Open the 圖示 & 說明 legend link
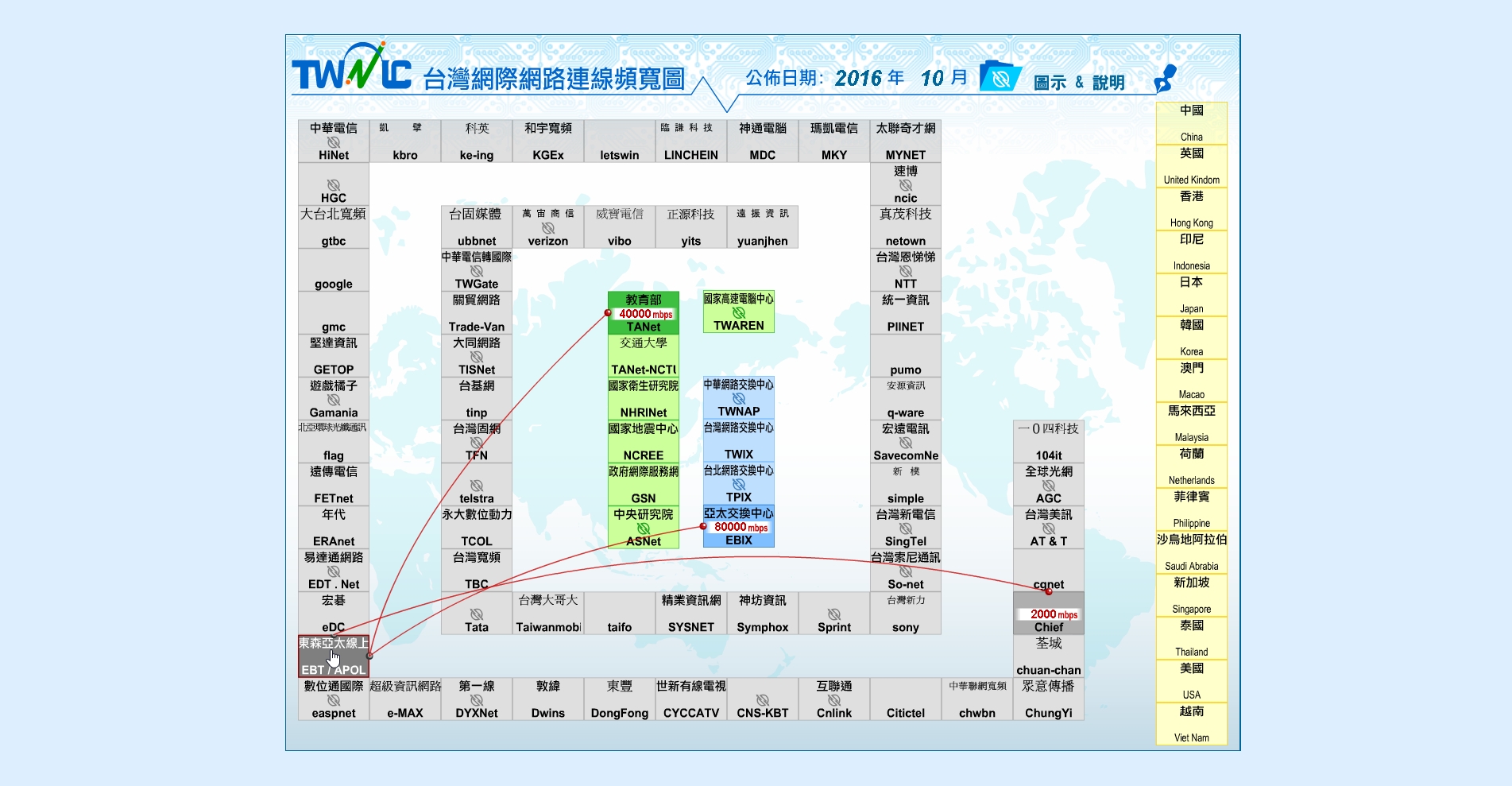This screenshot has width=1512, height=786. (x=1079, y=83)
